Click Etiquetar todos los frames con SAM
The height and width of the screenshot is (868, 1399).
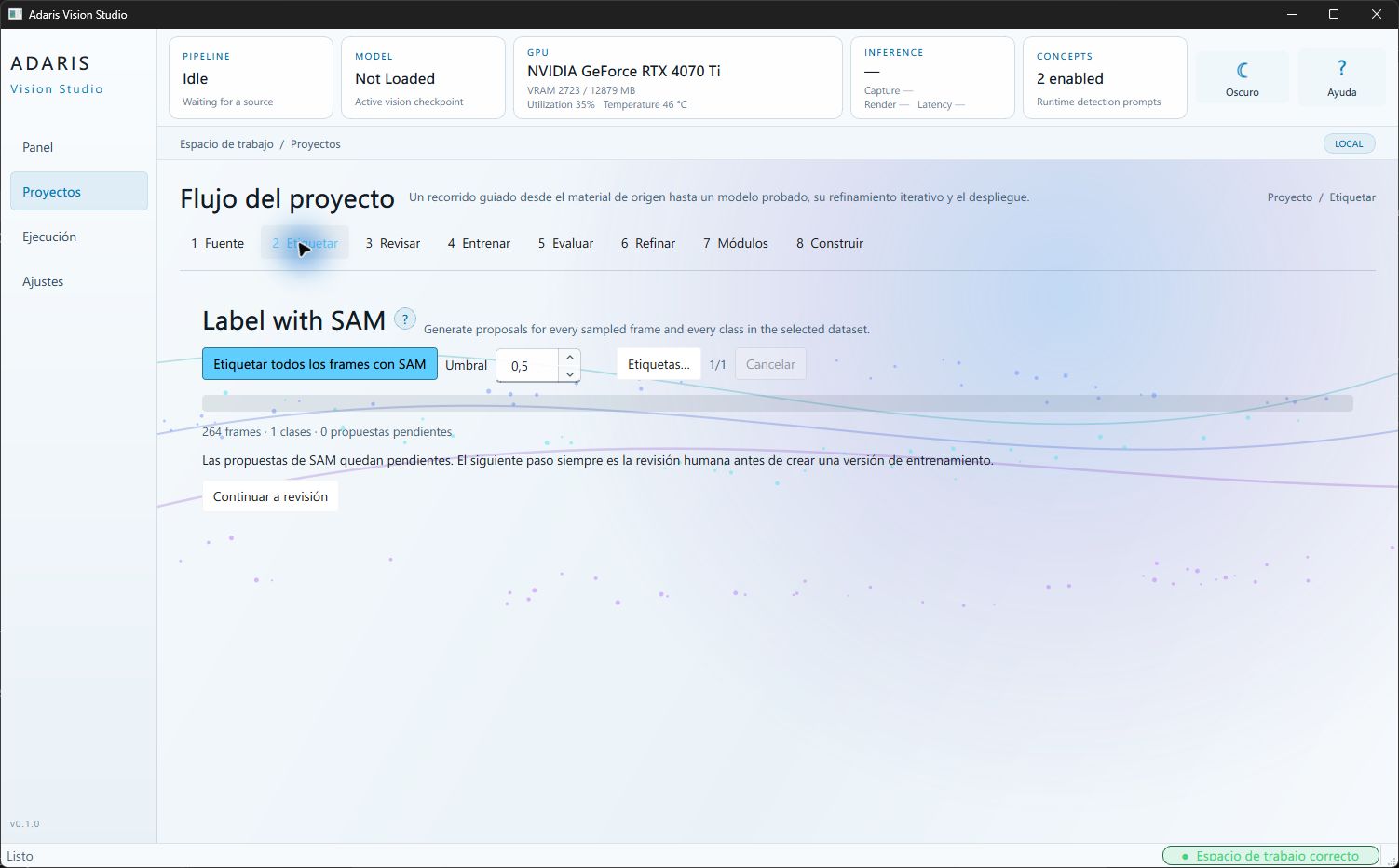coord(319,364)
